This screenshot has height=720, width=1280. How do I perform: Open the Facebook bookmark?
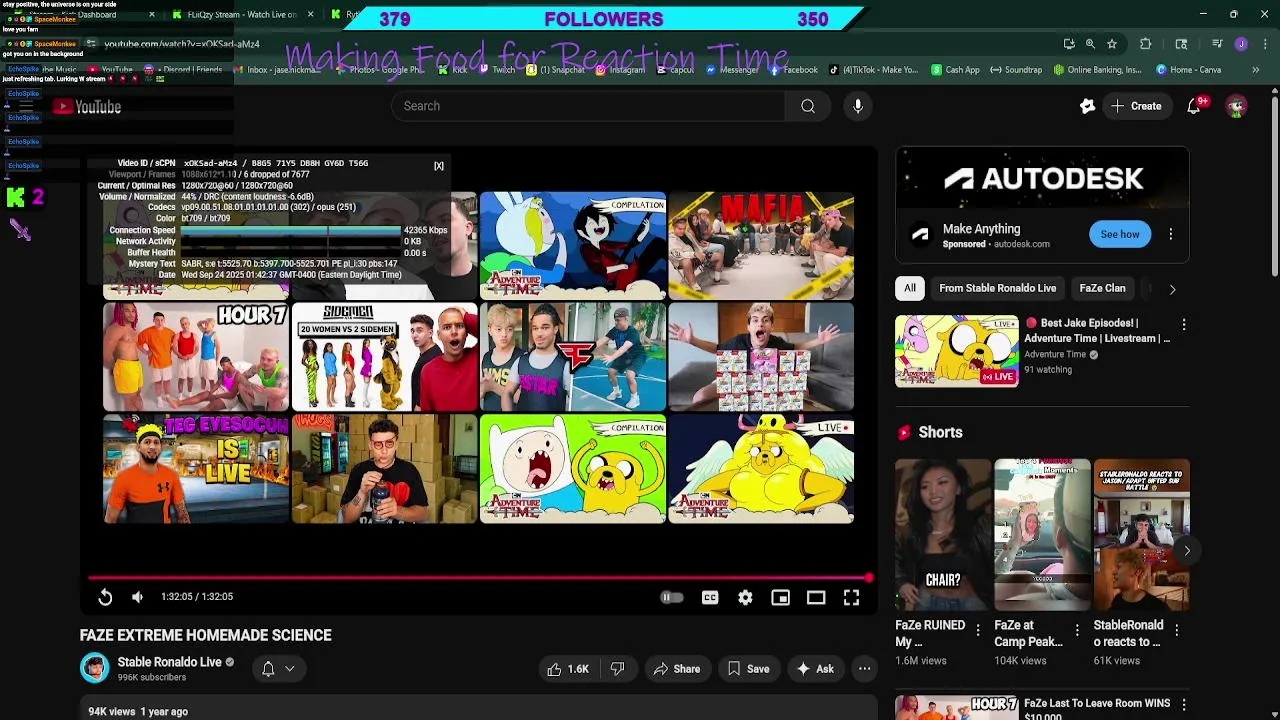click(793, 70)
